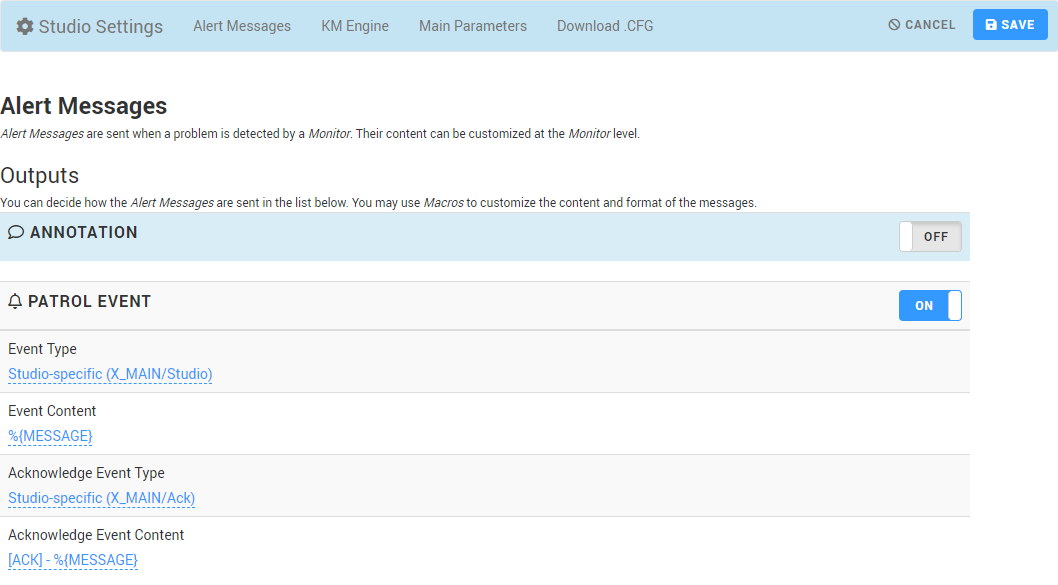The height and width of the screenshot is (585, 1058).
Task: Open the Event Type selector for Studio-specific
Action: pos(110,373)
